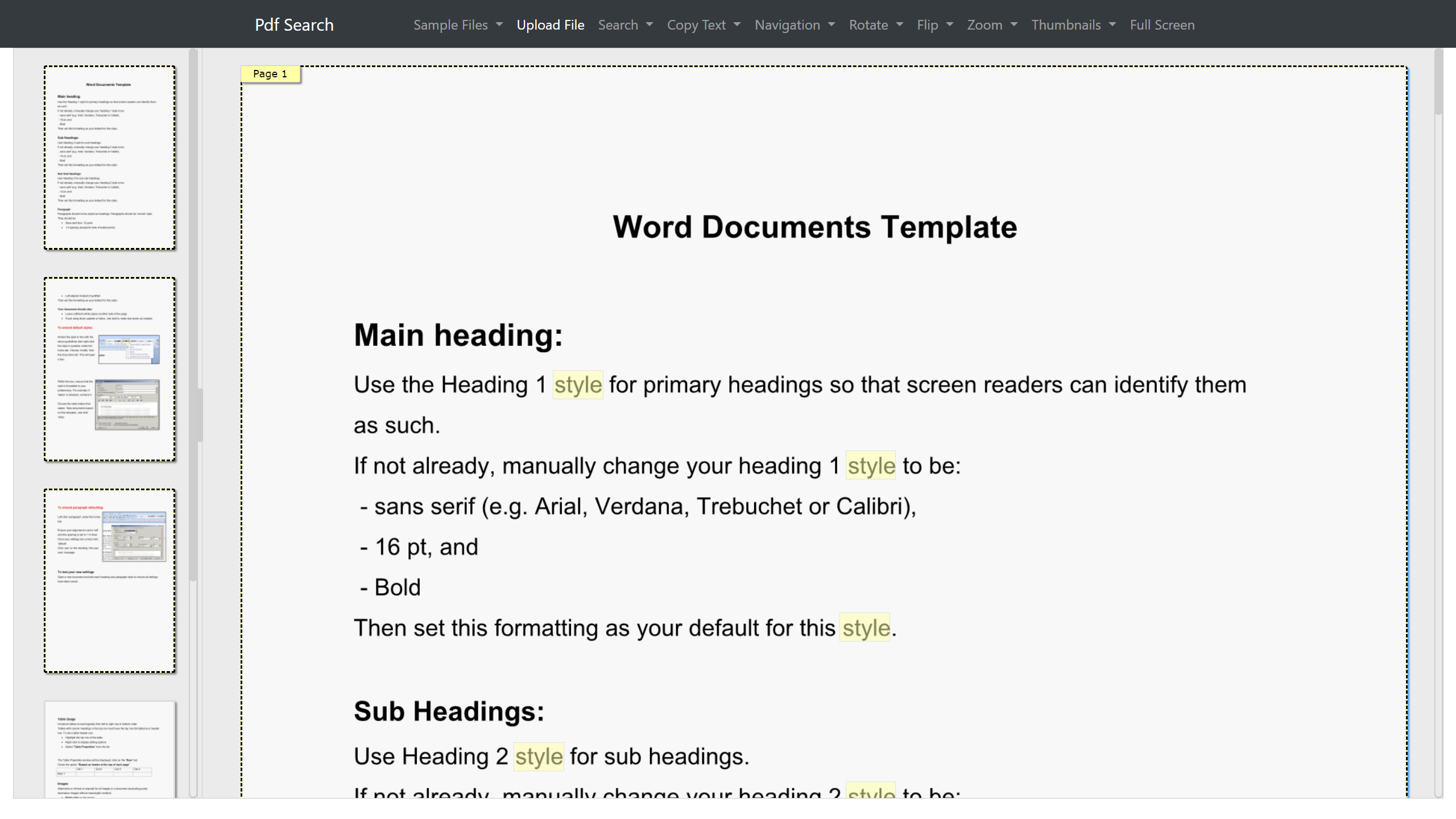Click highlighted 'style' after 'Heading 1'
This screenshot has height=819, width=1456.
pos(578,385)
